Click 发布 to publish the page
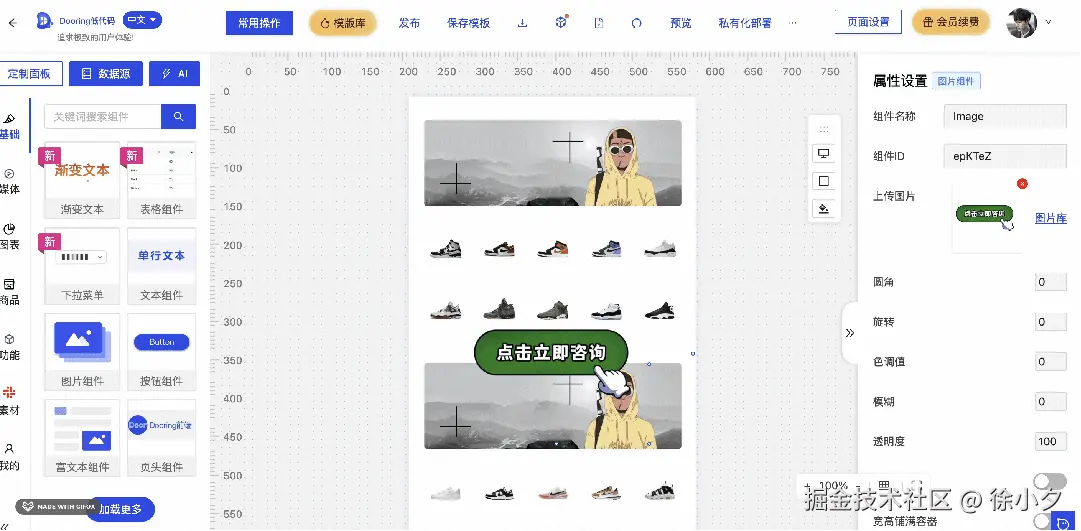 coord(409,23)
